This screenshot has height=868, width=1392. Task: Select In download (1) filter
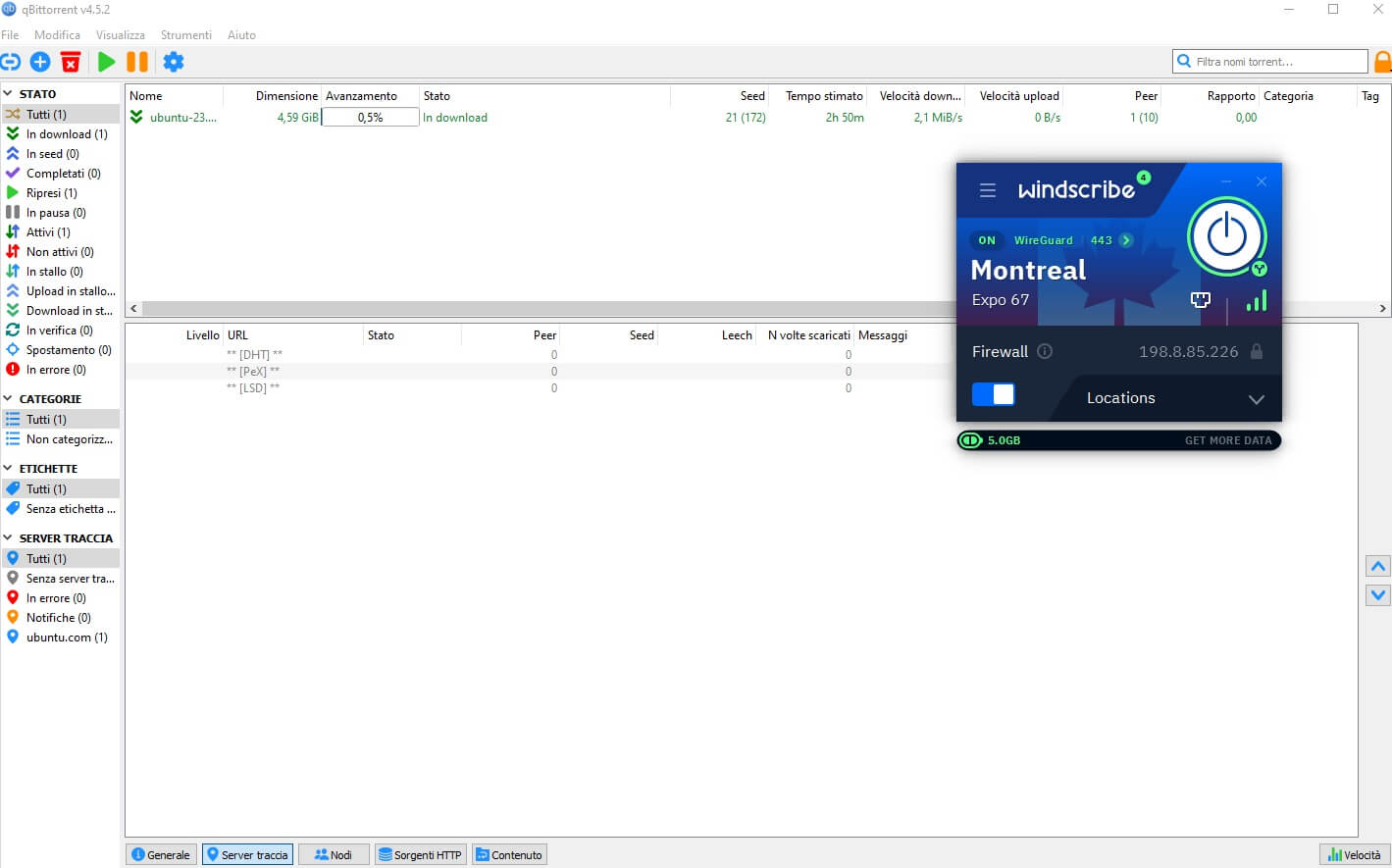coord(61,134)
